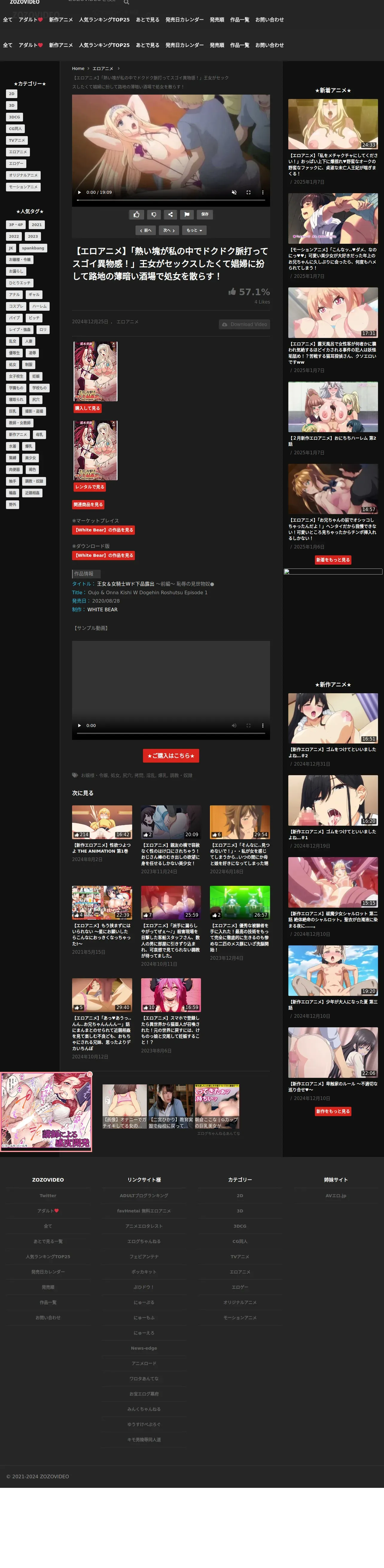The width and height of the screenshot is (384, 1568).
Task: Select the 2D category in the sidebar
Action: [12, 94]
